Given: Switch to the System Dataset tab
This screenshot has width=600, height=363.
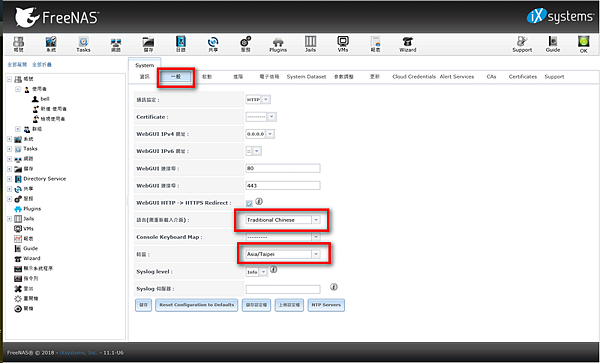Looking at the screenshot, I should (306, 77).
